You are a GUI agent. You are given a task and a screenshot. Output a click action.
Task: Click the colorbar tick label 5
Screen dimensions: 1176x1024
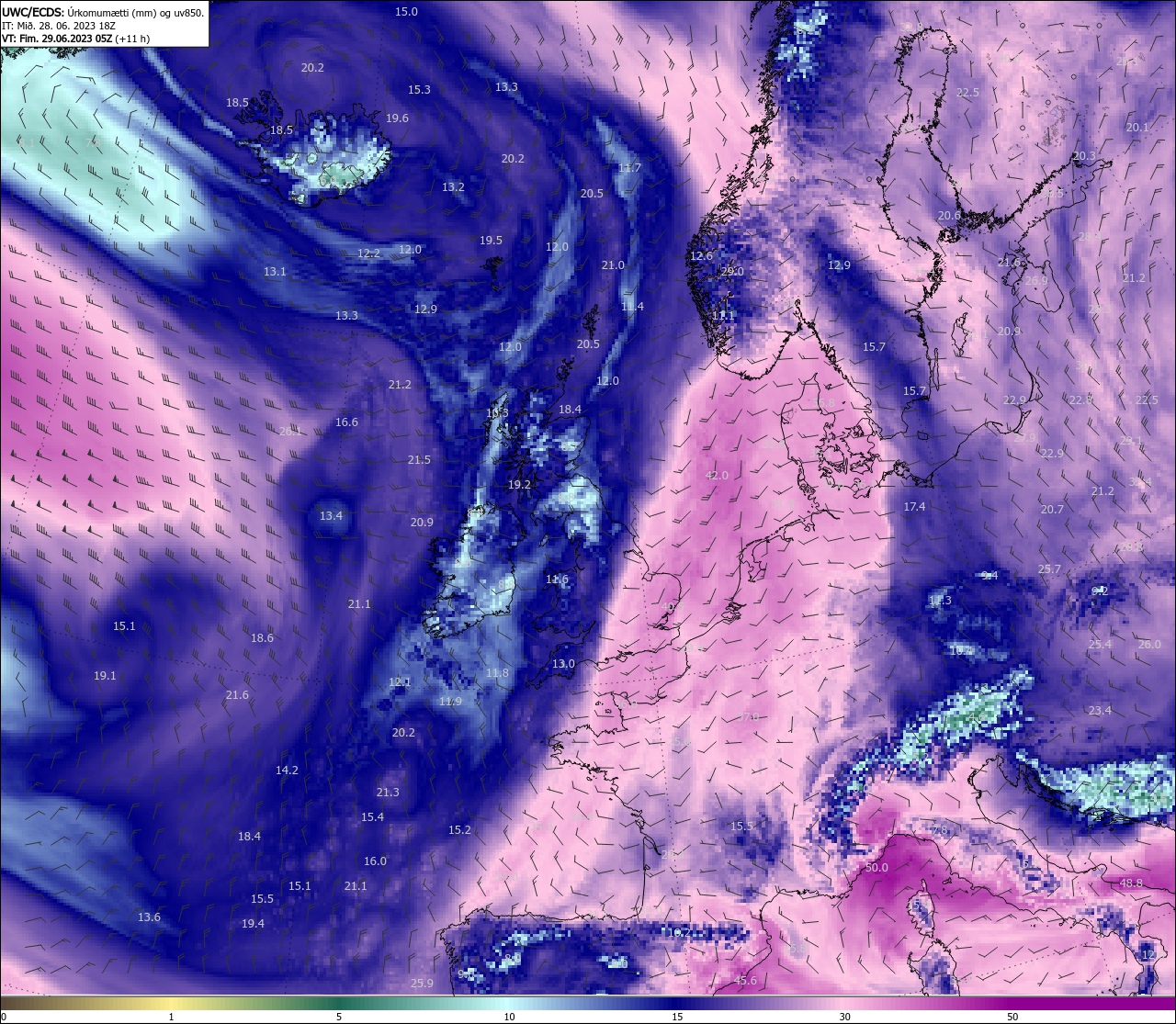tap(339, 1017)
